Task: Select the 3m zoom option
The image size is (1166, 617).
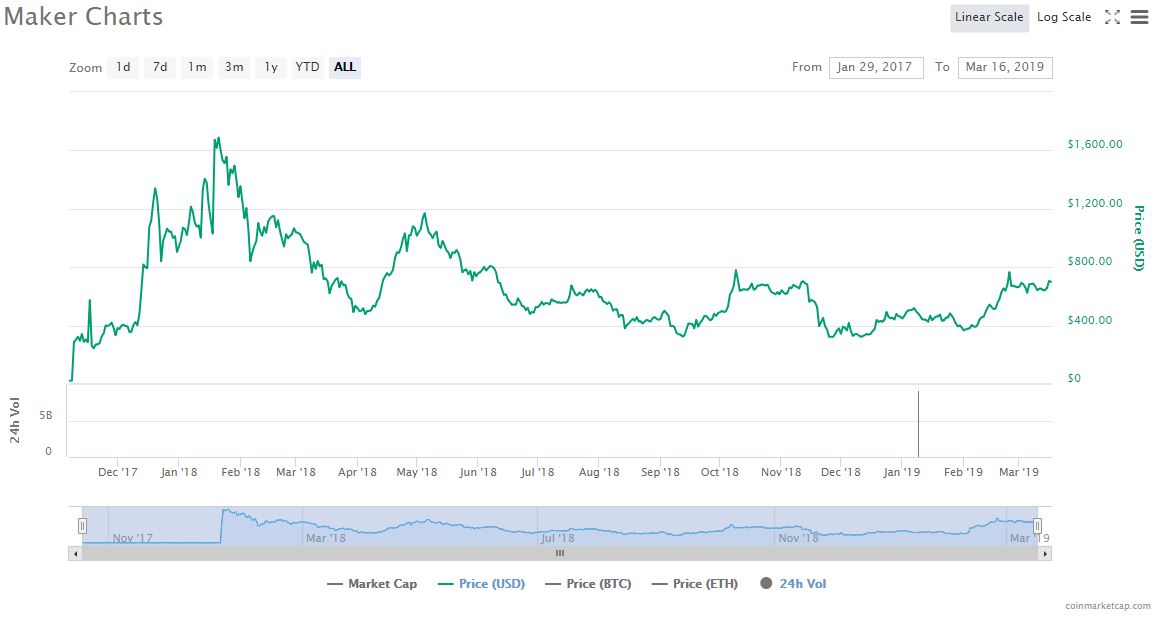Action: (234, 67)
